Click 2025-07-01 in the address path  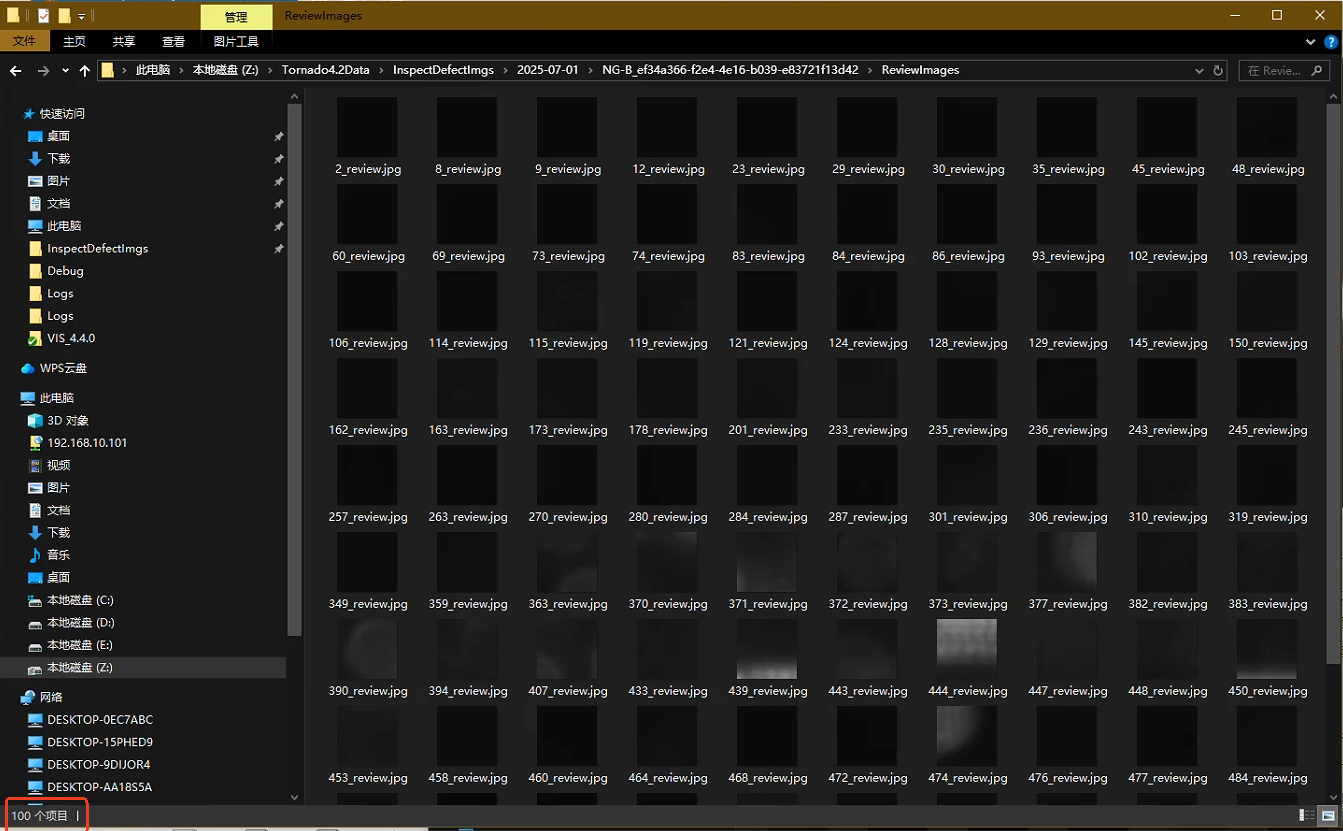(x=548, y=70)
